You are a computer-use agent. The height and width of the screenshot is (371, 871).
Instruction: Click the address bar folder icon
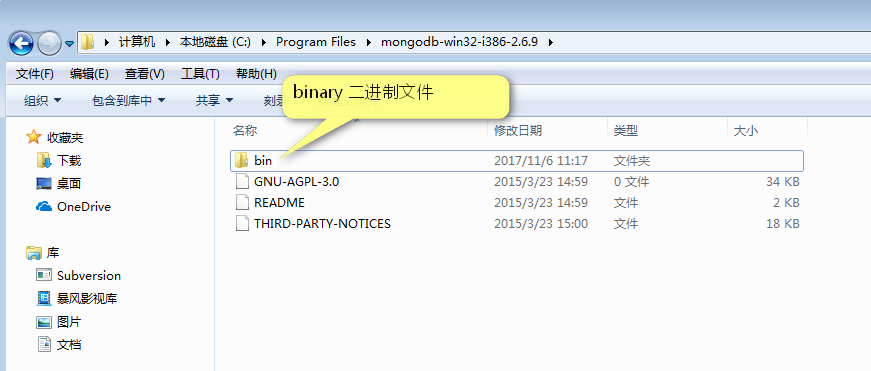(x=87, y=42)
